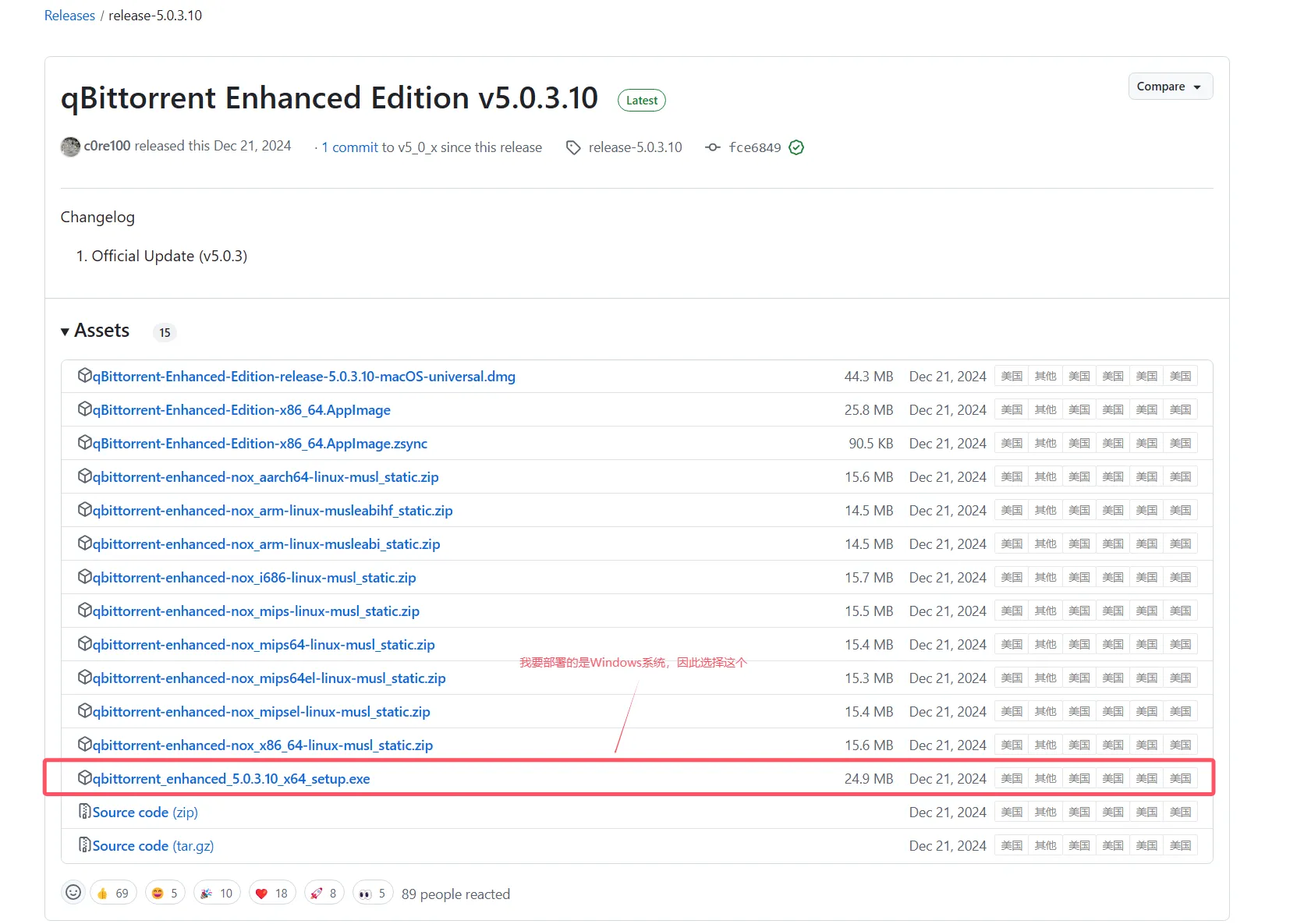Click the '1 commit' link
The width and height of the screenshot is (1304, 924).
pyautogui.click(x=349, y=147)
